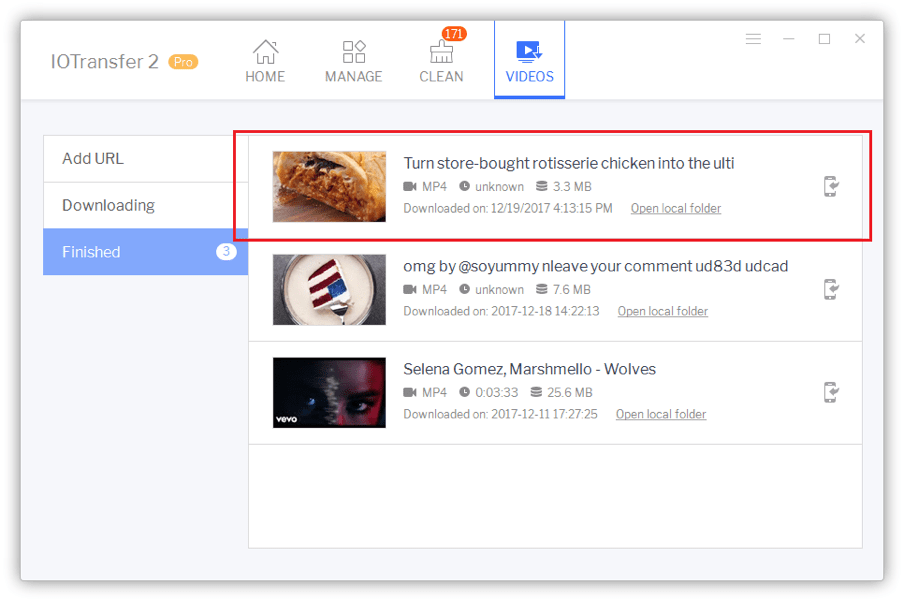This screenshot has width=904, height=601.
Task: Click the Selena Gomez Wolves thumbnail
Action: [x=328, y=392]
